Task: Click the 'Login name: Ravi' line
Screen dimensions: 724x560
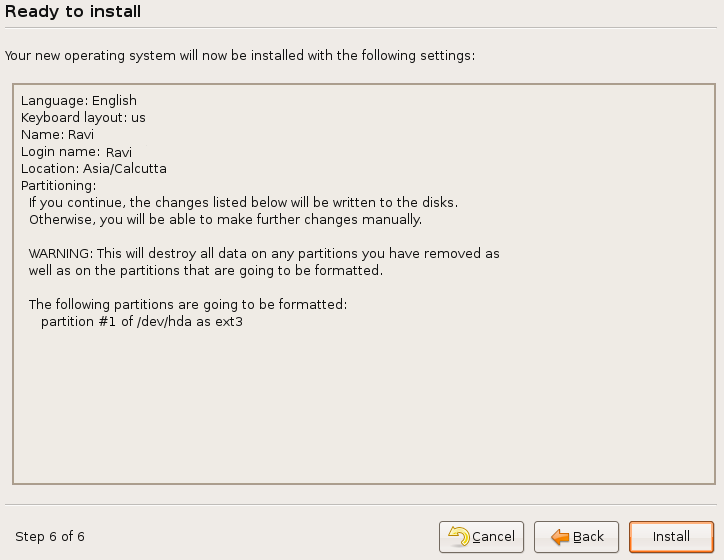Action: point(77,152)
